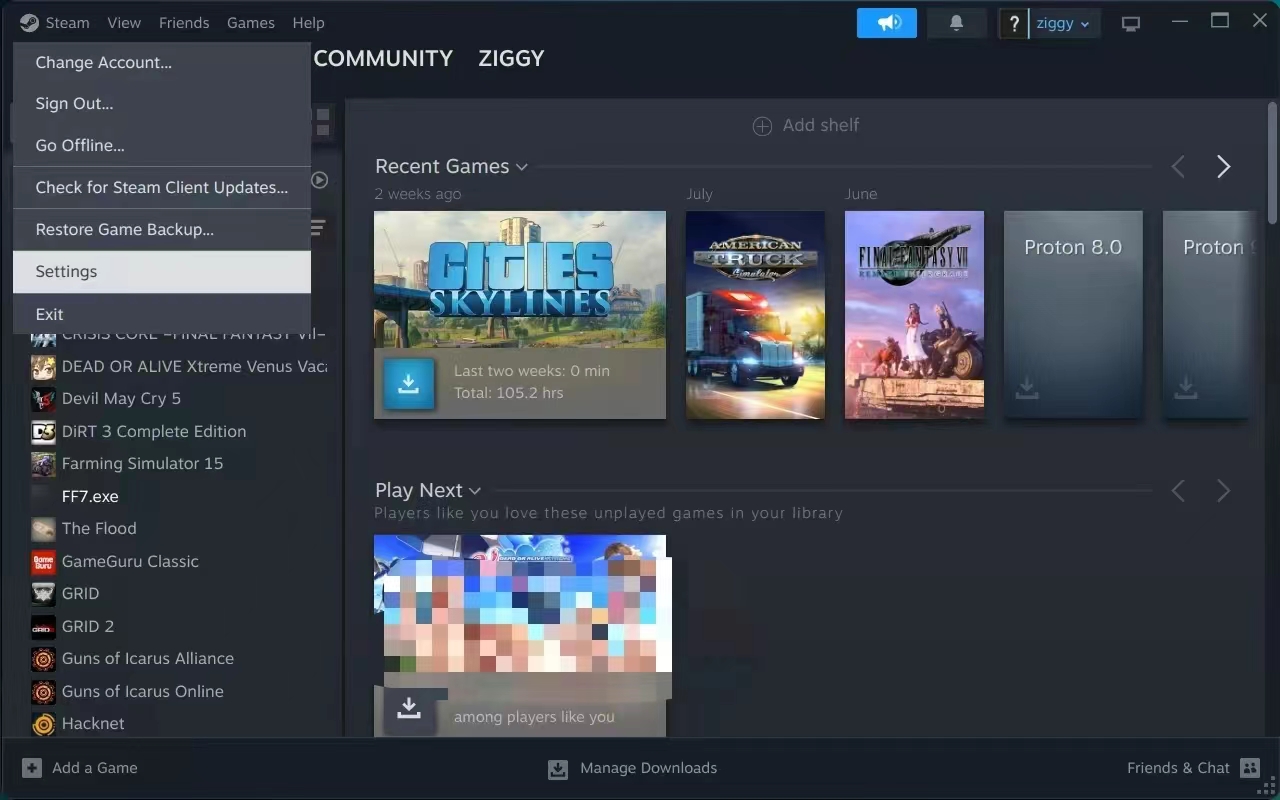Click Add shelf plus icon

[762, 126]
